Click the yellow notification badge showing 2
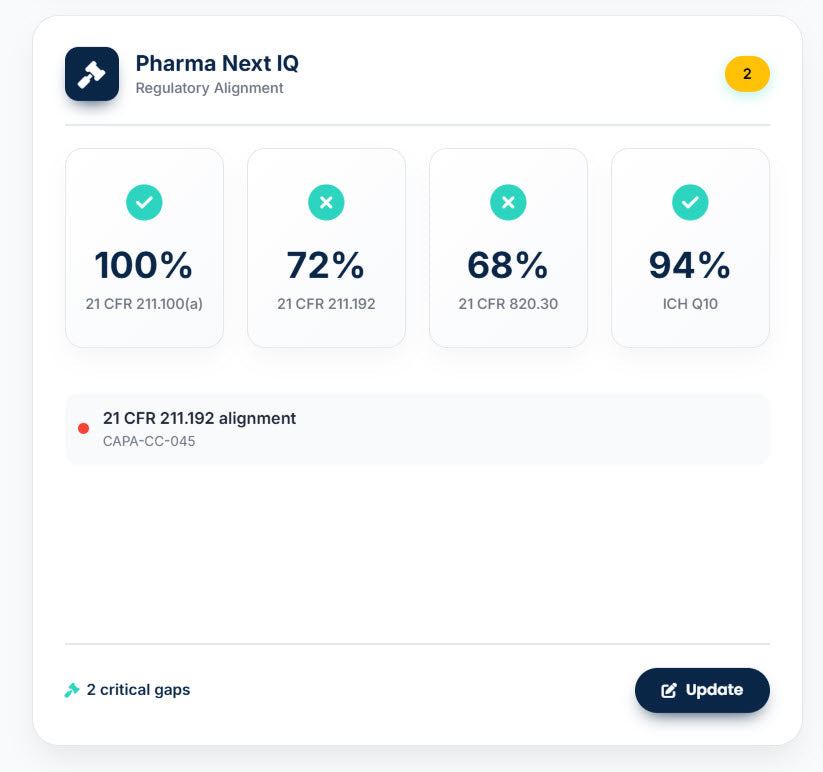823x772 pixels. 747,73
